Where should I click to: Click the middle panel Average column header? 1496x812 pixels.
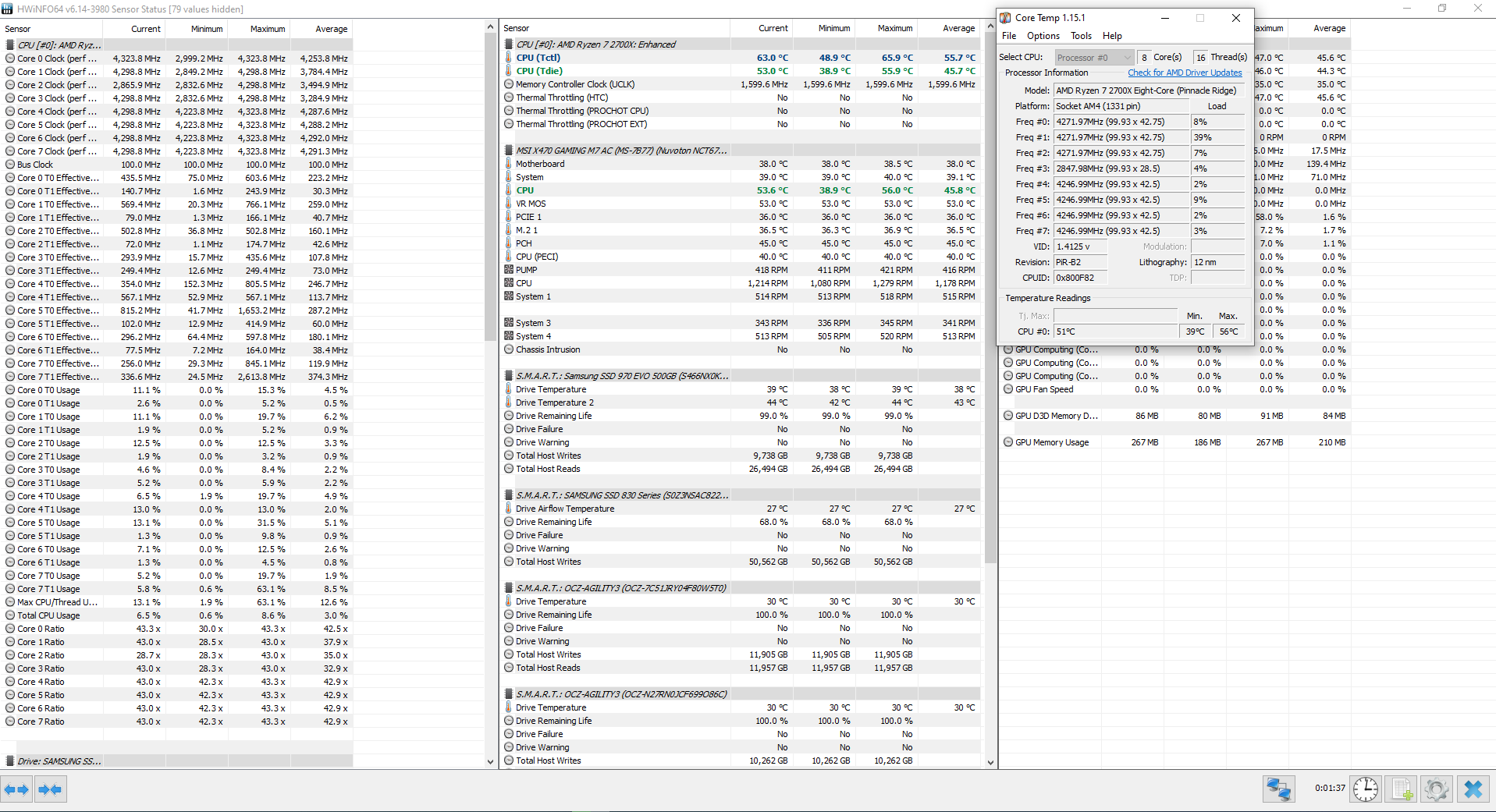(948, 28)
